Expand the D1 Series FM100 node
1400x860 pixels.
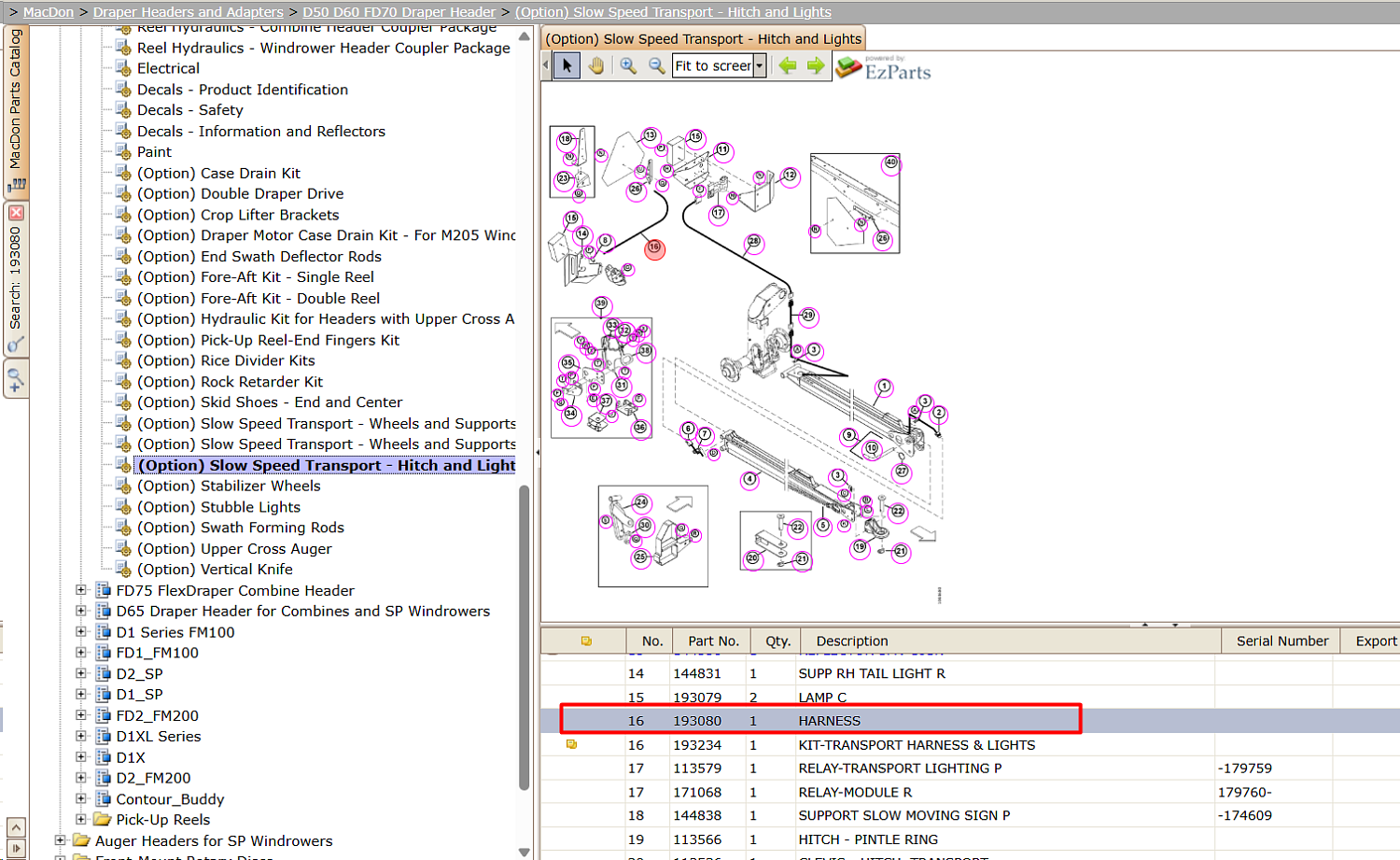(81, 632)
